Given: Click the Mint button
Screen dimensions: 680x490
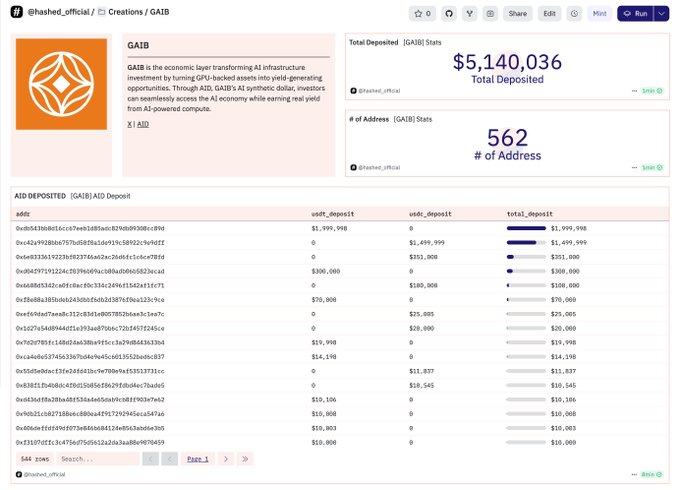Looking at the screenshot, I should click(x=598, y=14).
